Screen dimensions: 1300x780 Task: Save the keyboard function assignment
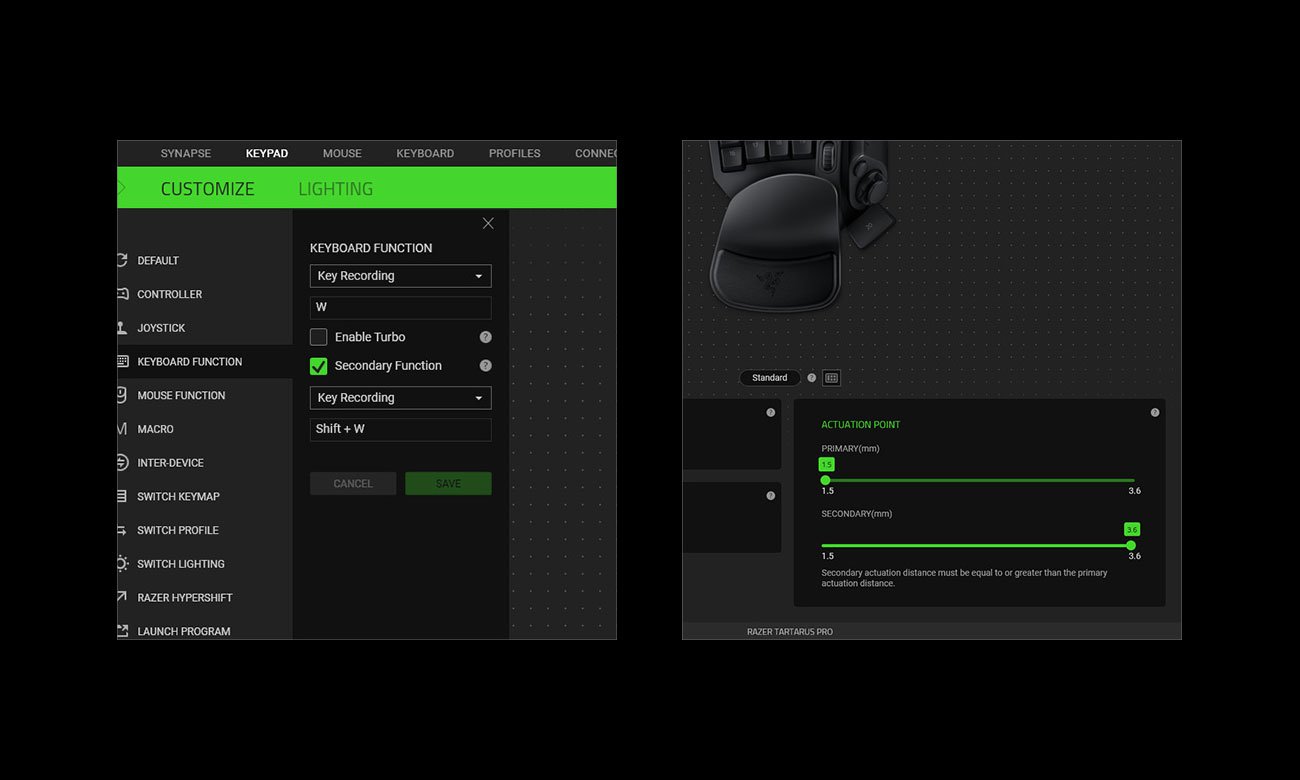tap(448, 484)
